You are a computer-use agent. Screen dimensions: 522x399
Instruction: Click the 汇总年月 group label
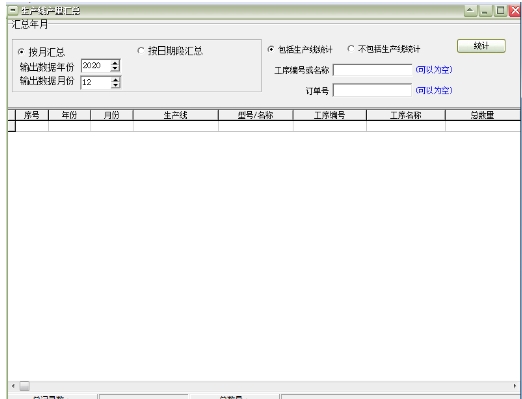(30, 24)
